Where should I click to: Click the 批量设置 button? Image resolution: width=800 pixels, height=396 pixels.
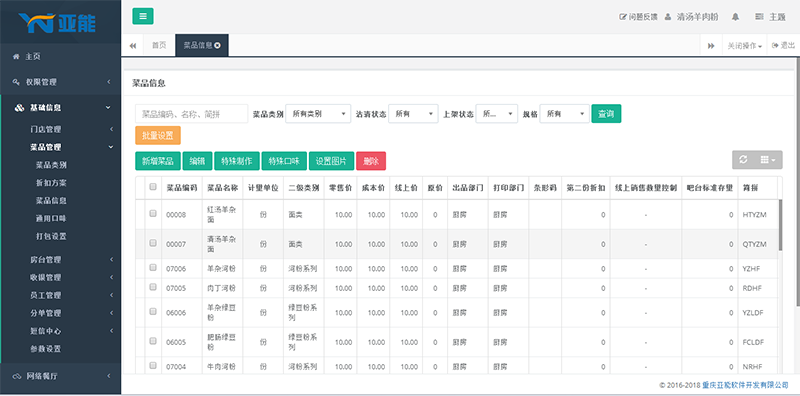(158, 136)
